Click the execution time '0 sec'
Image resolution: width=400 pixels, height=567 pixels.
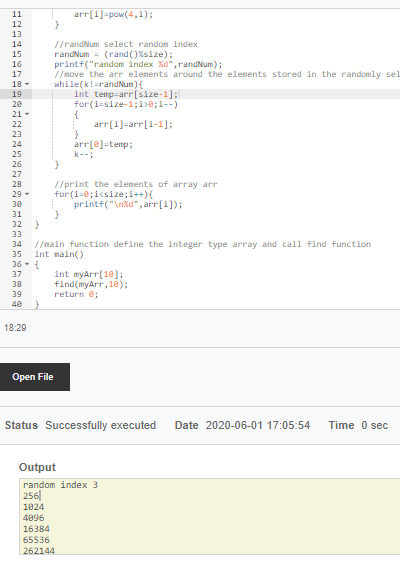tap(375, 425)
